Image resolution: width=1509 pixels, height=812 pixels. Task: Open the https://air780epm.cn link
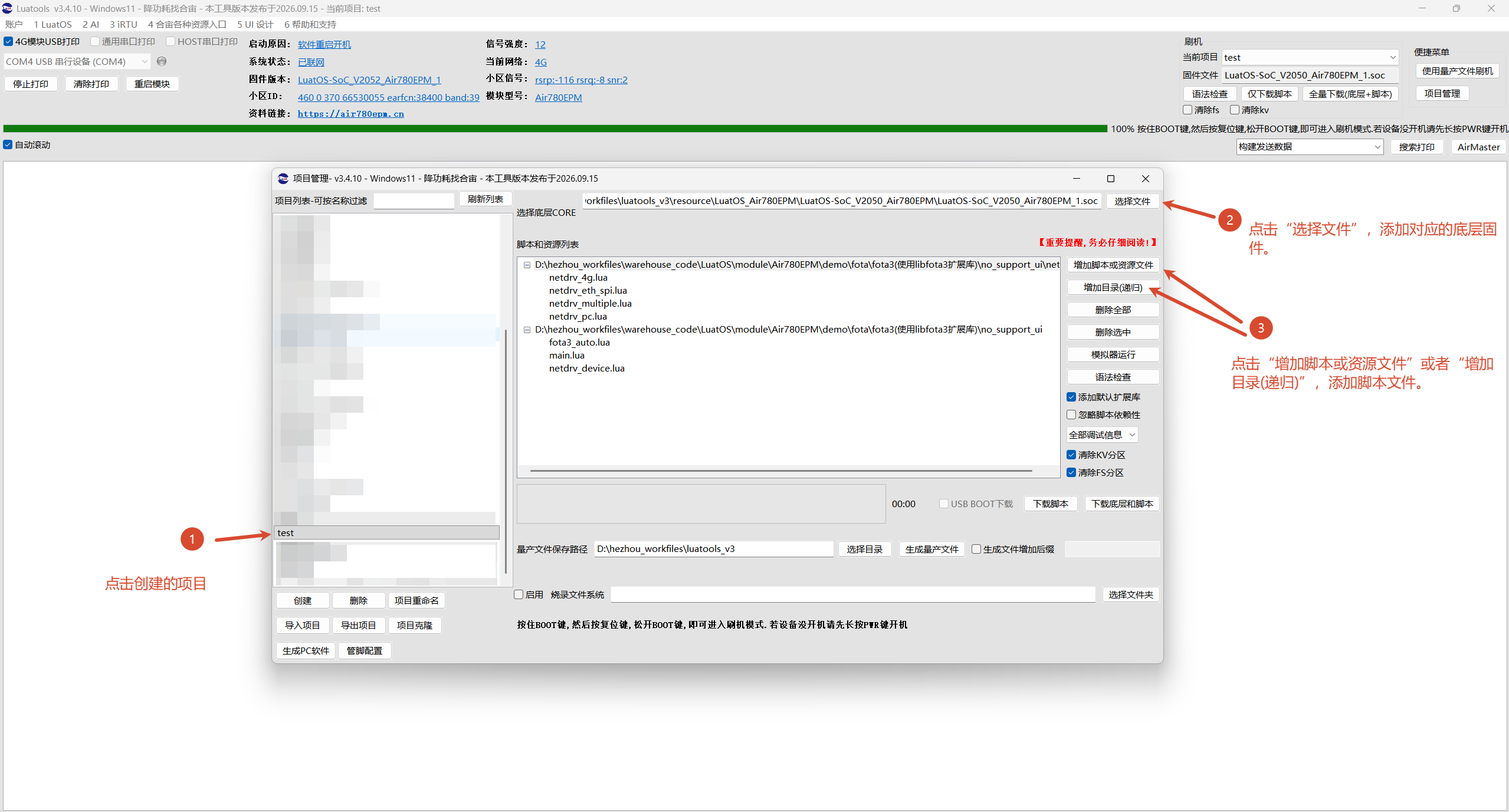351,114
